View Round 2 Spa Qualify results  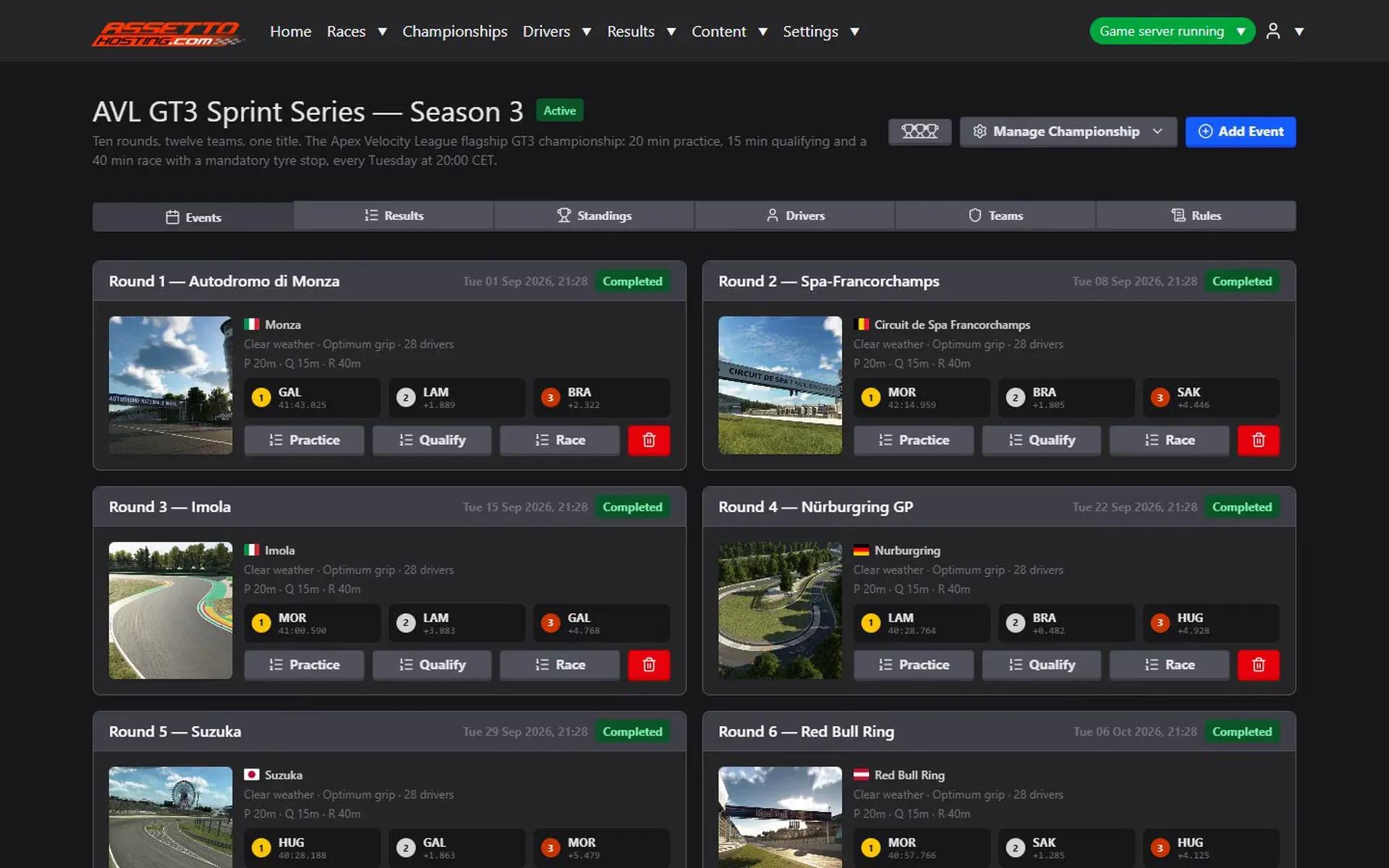pos(1042,440)
